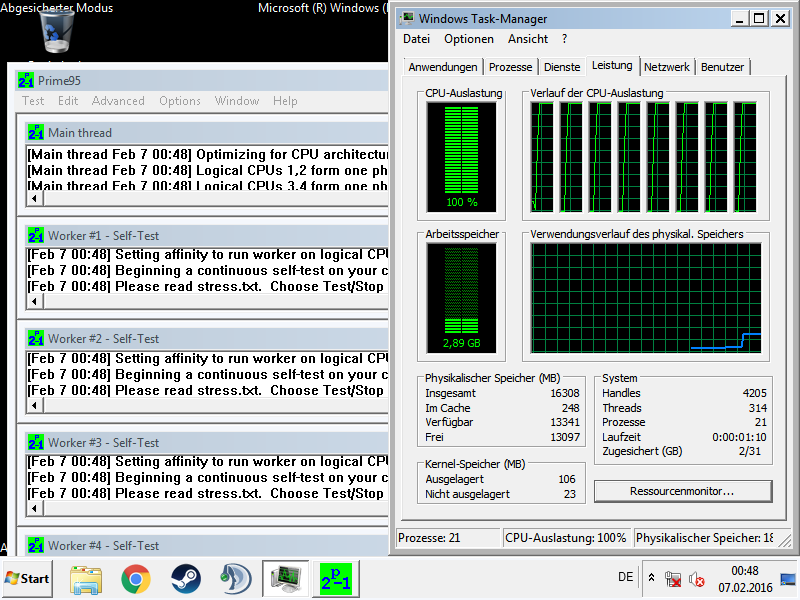800x600 pixels.
Task: Click the last CPU core history graph
Action: point(745,157)
